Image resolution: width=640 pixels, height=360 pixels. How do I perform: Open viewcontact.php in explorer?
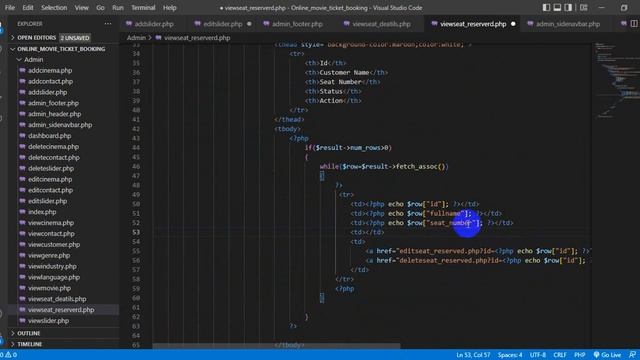point(51,233)
